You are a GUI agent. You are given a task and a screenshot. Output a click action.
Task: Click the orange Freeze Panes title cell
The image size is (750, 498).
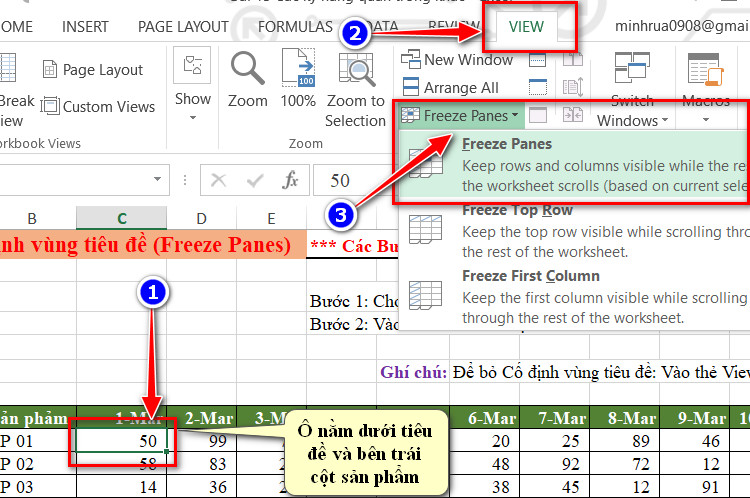153,244
